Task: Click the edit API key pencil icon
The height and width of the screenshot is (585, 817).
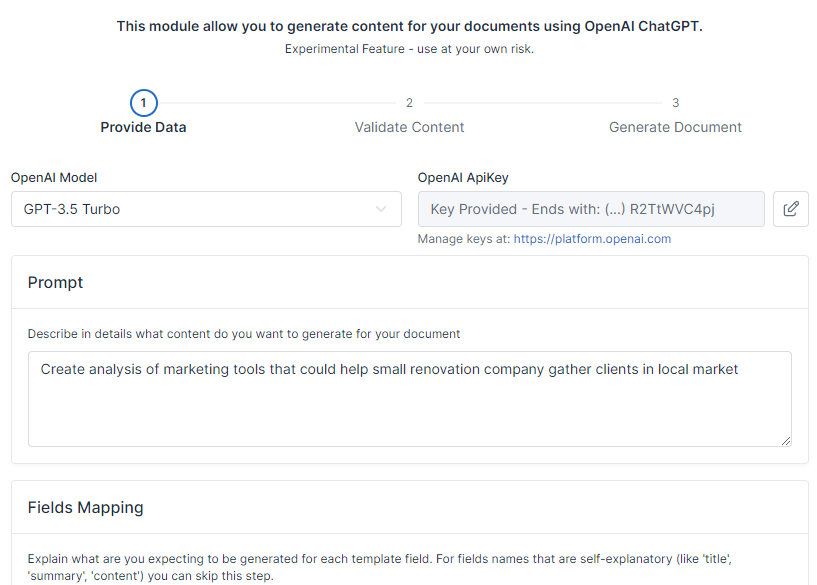Action: click(x=790, y=209)
